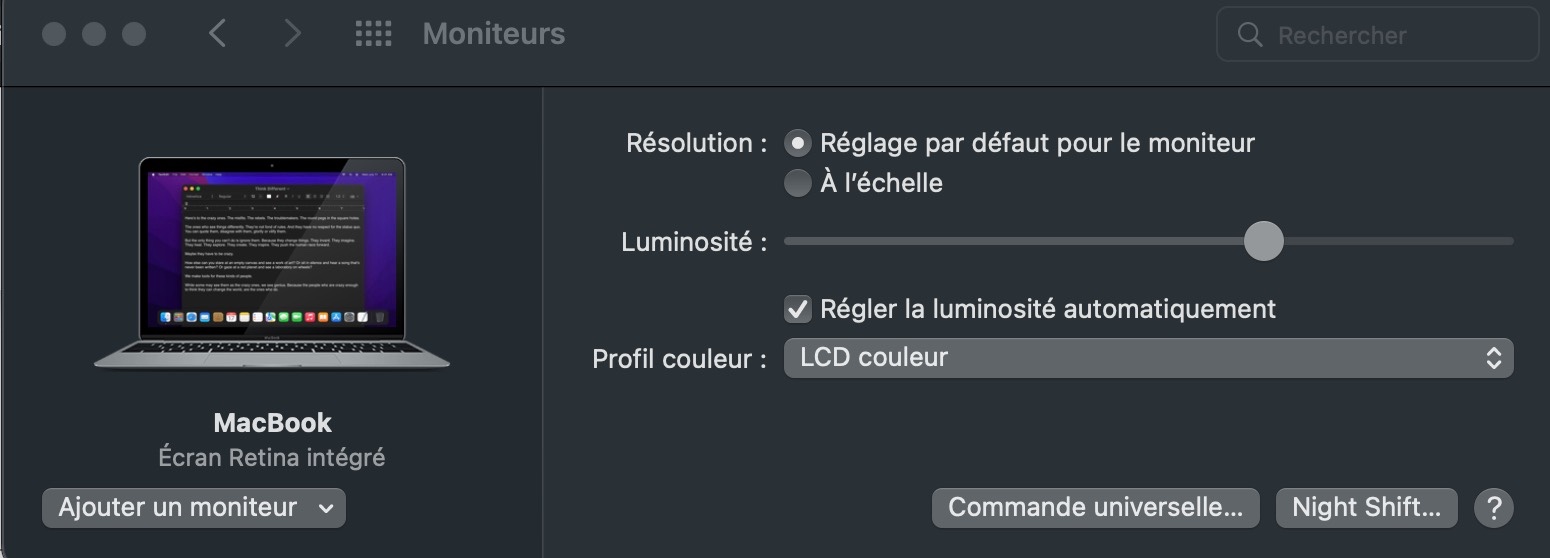Click the yellow minimize window button
The width and height of the screenshot is (1550, 558).
tap(94, 34)
